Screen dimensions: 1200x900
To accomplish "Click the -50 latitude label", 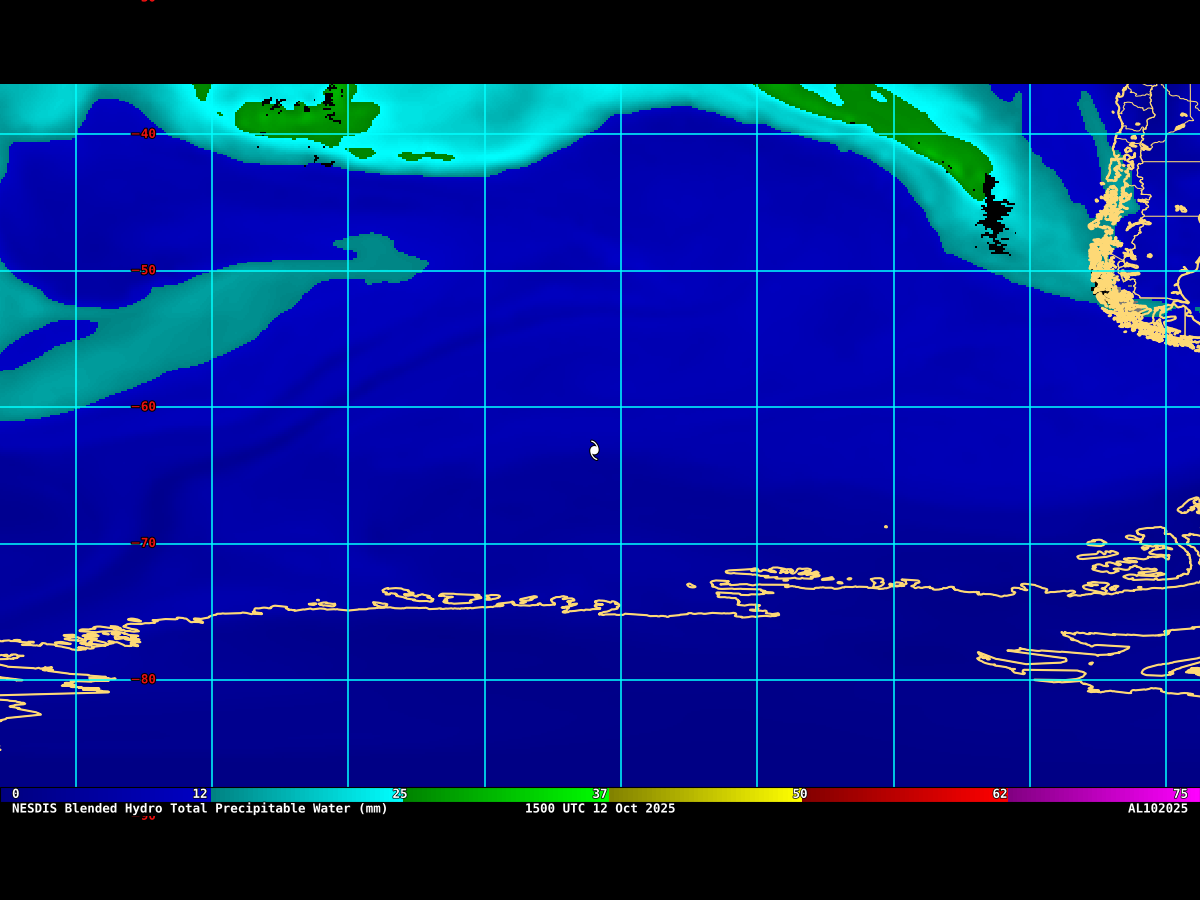I will coord(144,270).
